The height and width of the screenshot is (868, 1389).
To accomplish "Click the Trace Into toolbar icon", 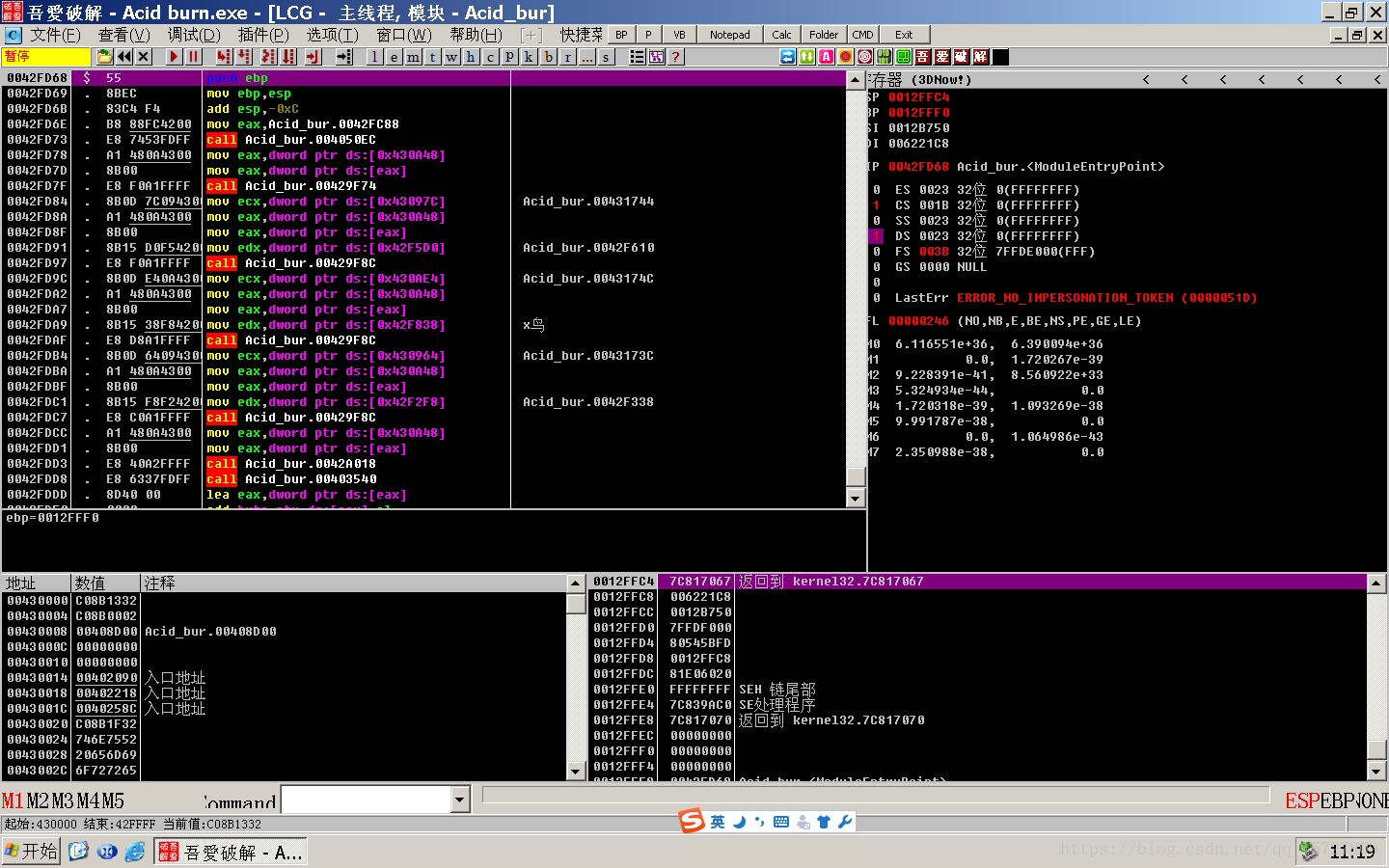I will pos(268,57).
